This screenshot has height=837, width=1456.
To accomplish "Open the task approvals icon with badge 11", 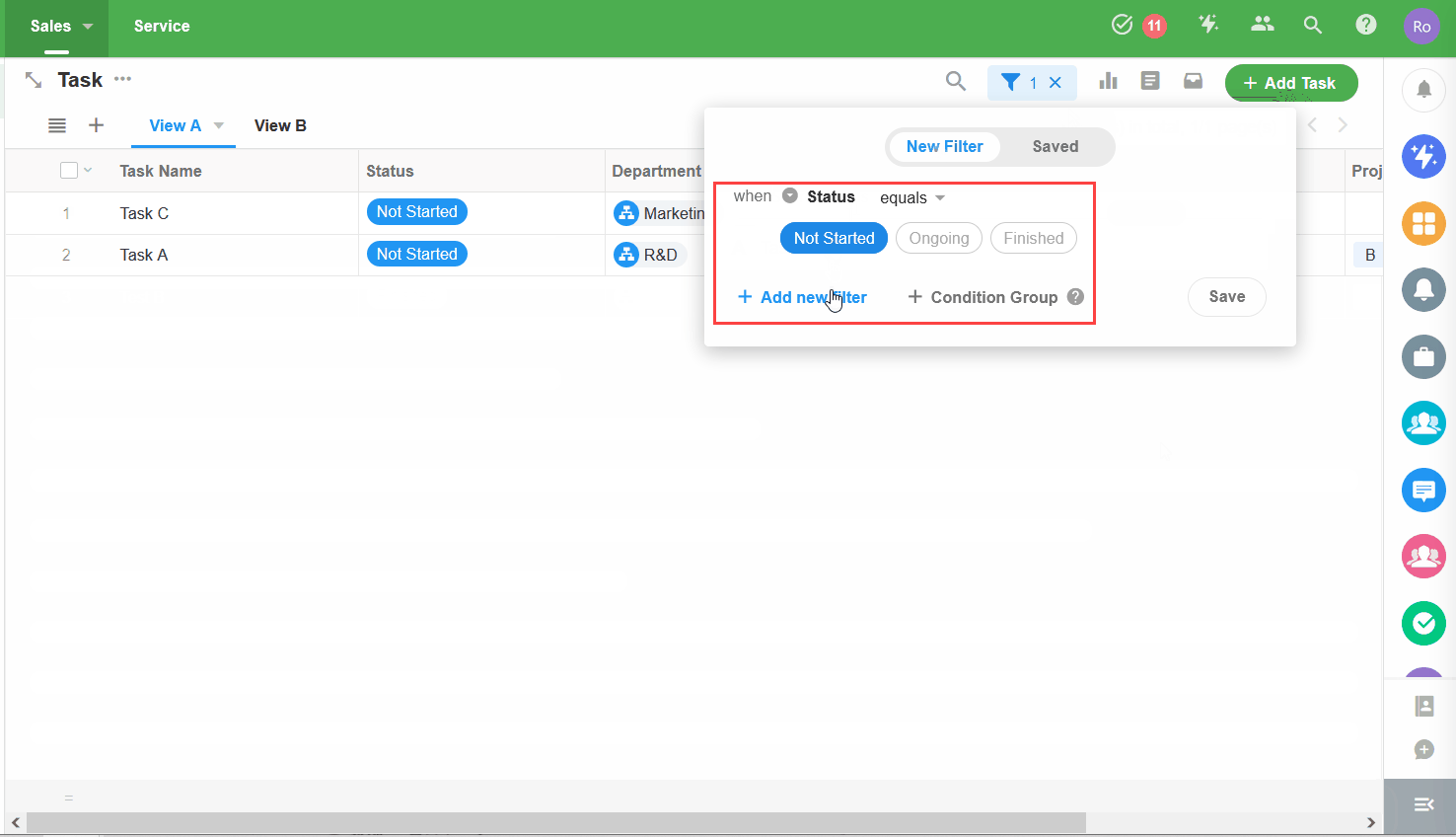I will coord(1123,25).
